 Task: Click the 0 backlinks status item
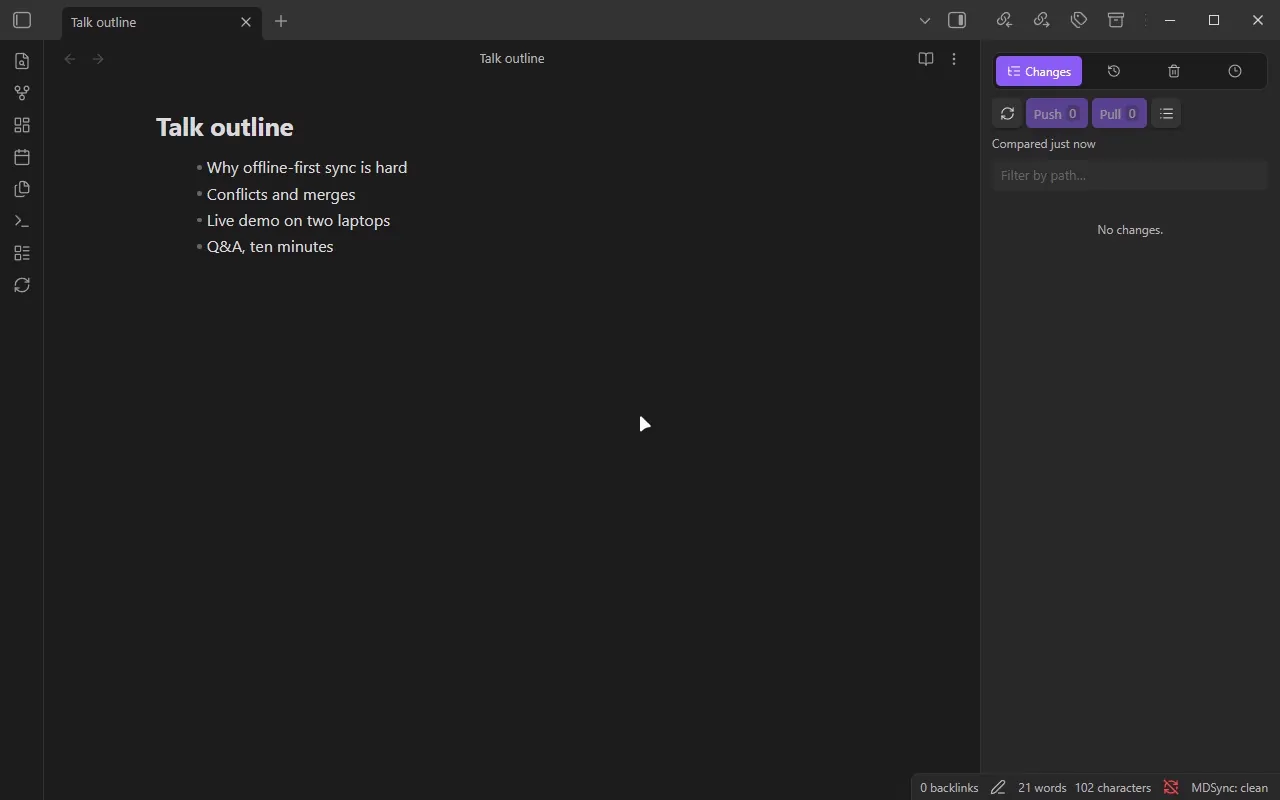(x=949, y=787)
